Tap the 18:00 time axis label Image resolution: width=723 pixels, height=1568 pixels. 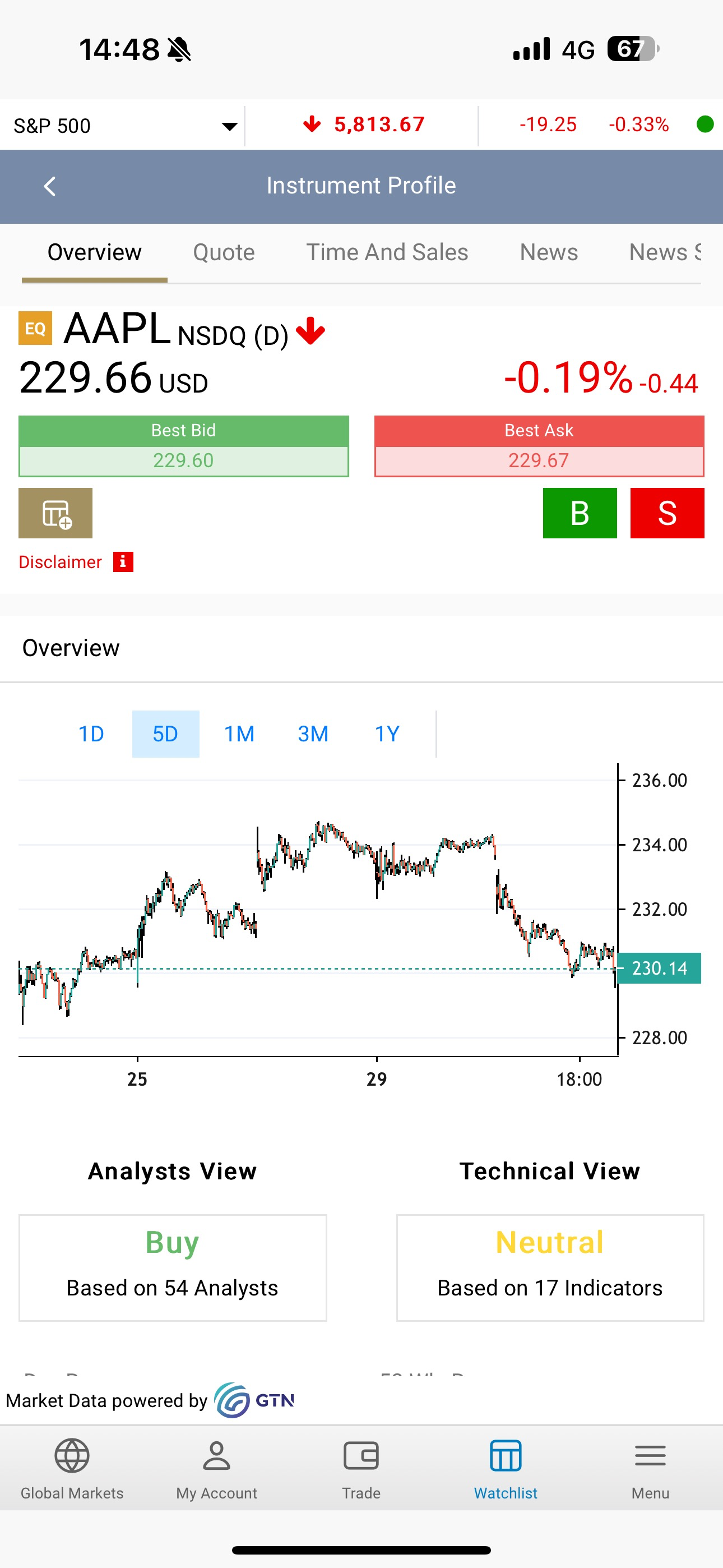point(580,1080)
